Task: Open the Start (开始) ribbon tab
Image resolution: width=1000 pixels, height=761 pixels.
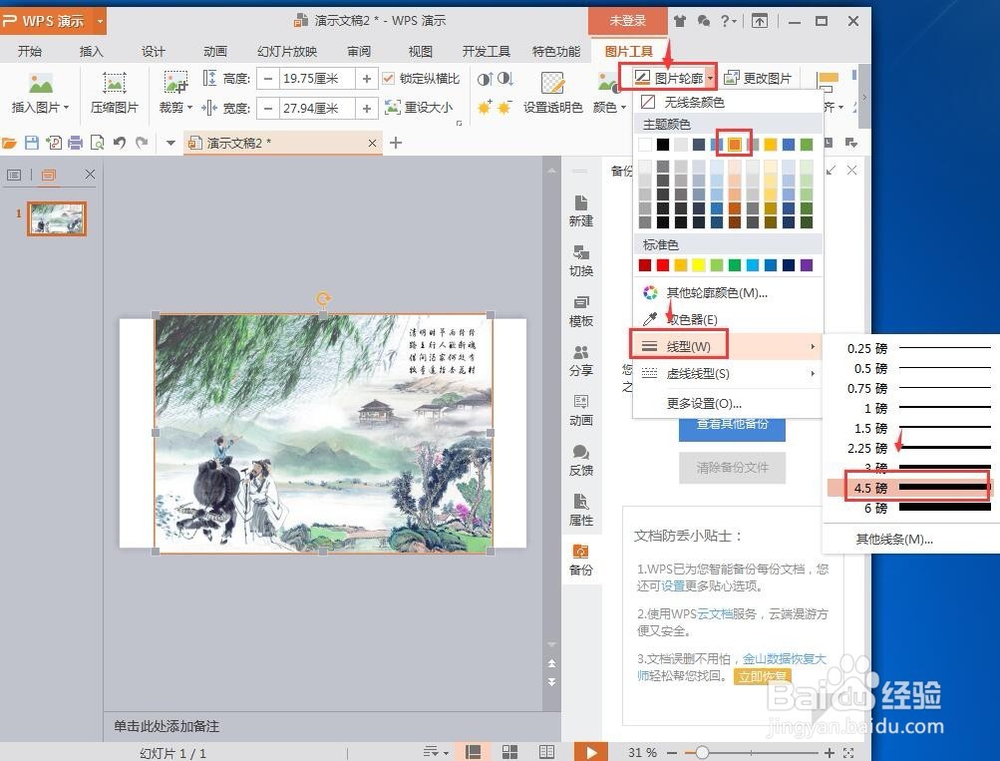Action: (x=29, y=51)
